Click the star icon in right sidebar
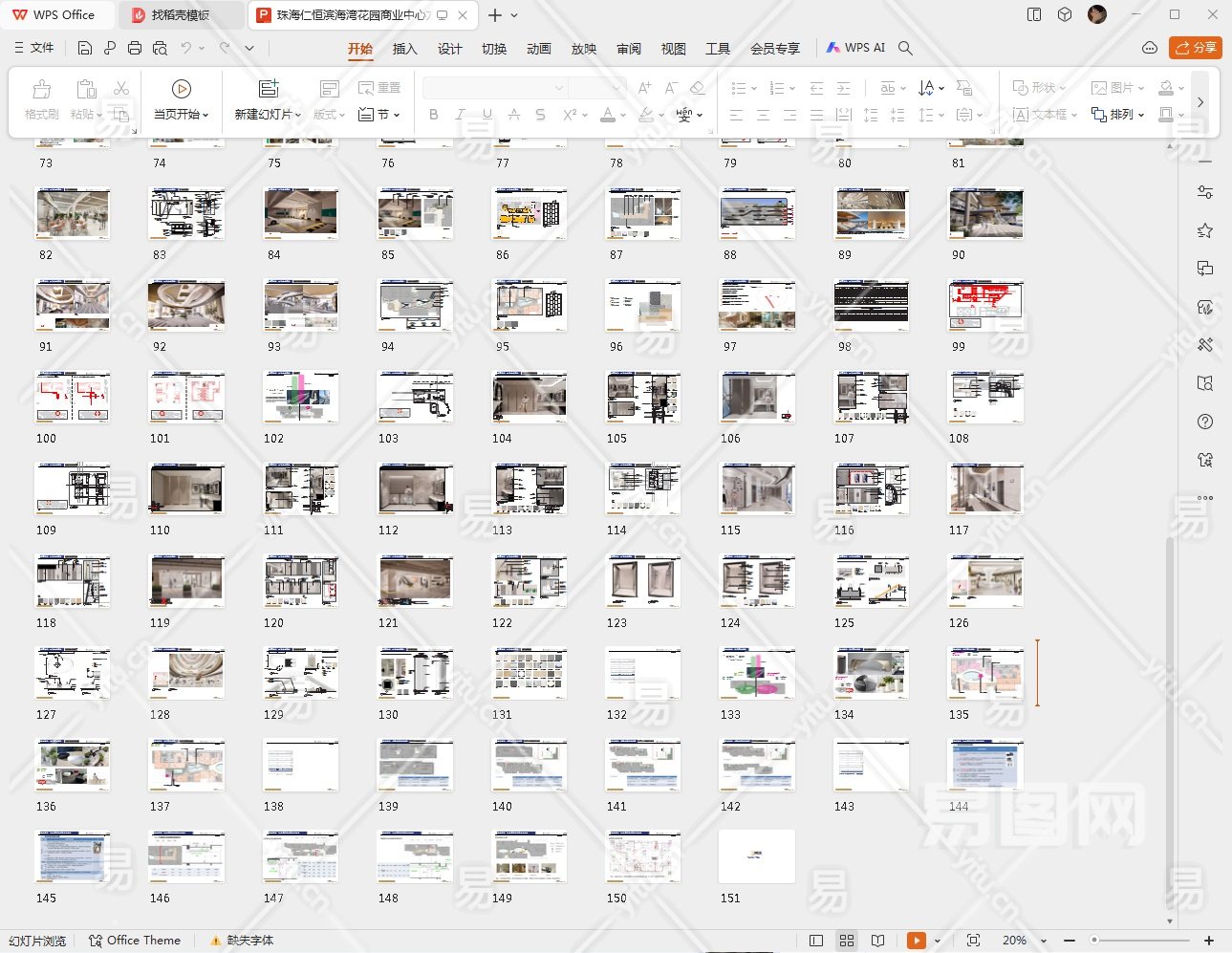 click(x=1205, y=230)
